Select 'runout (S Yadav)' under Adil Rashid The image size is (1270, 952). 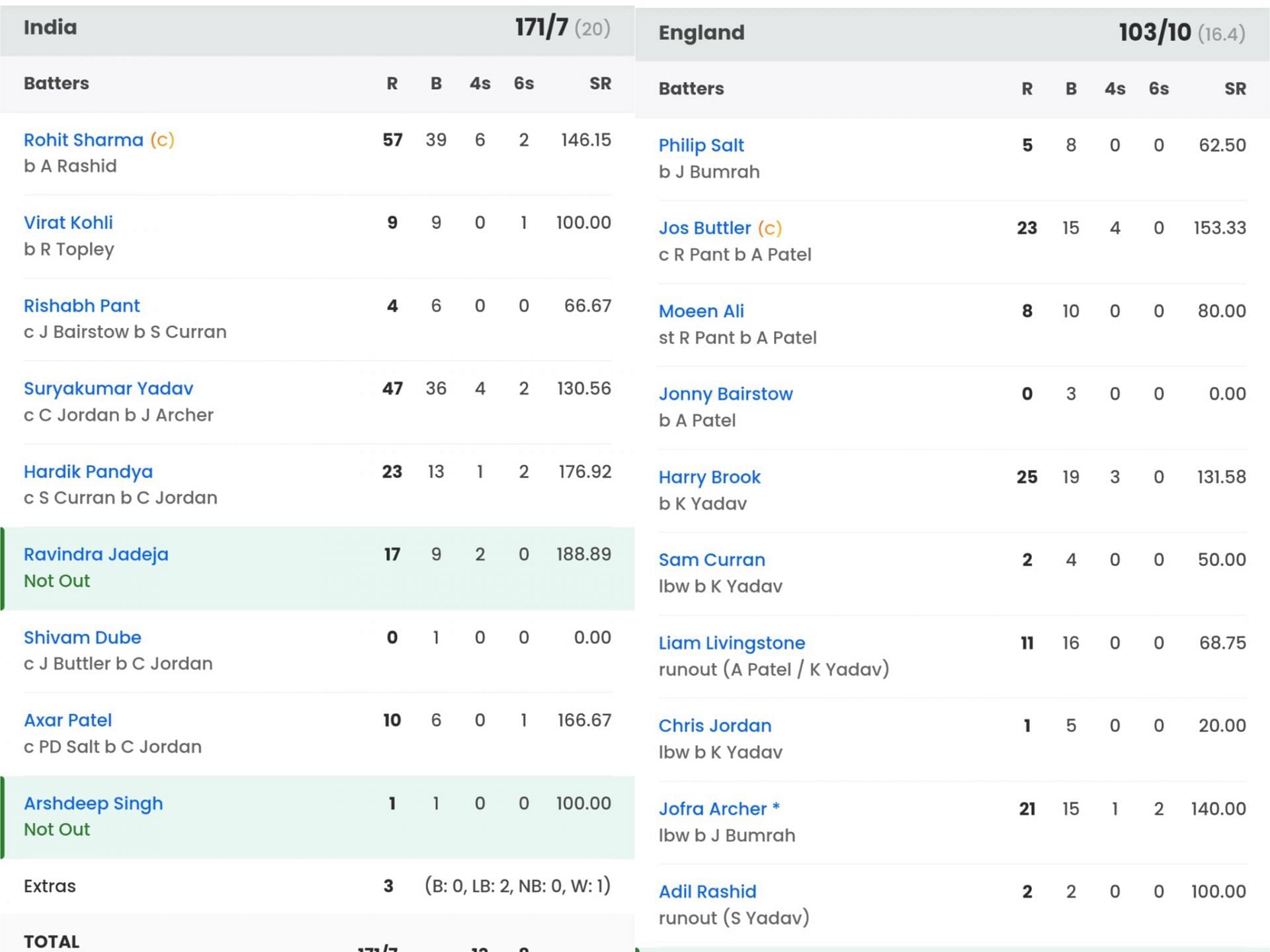click(x=734, y=918)
